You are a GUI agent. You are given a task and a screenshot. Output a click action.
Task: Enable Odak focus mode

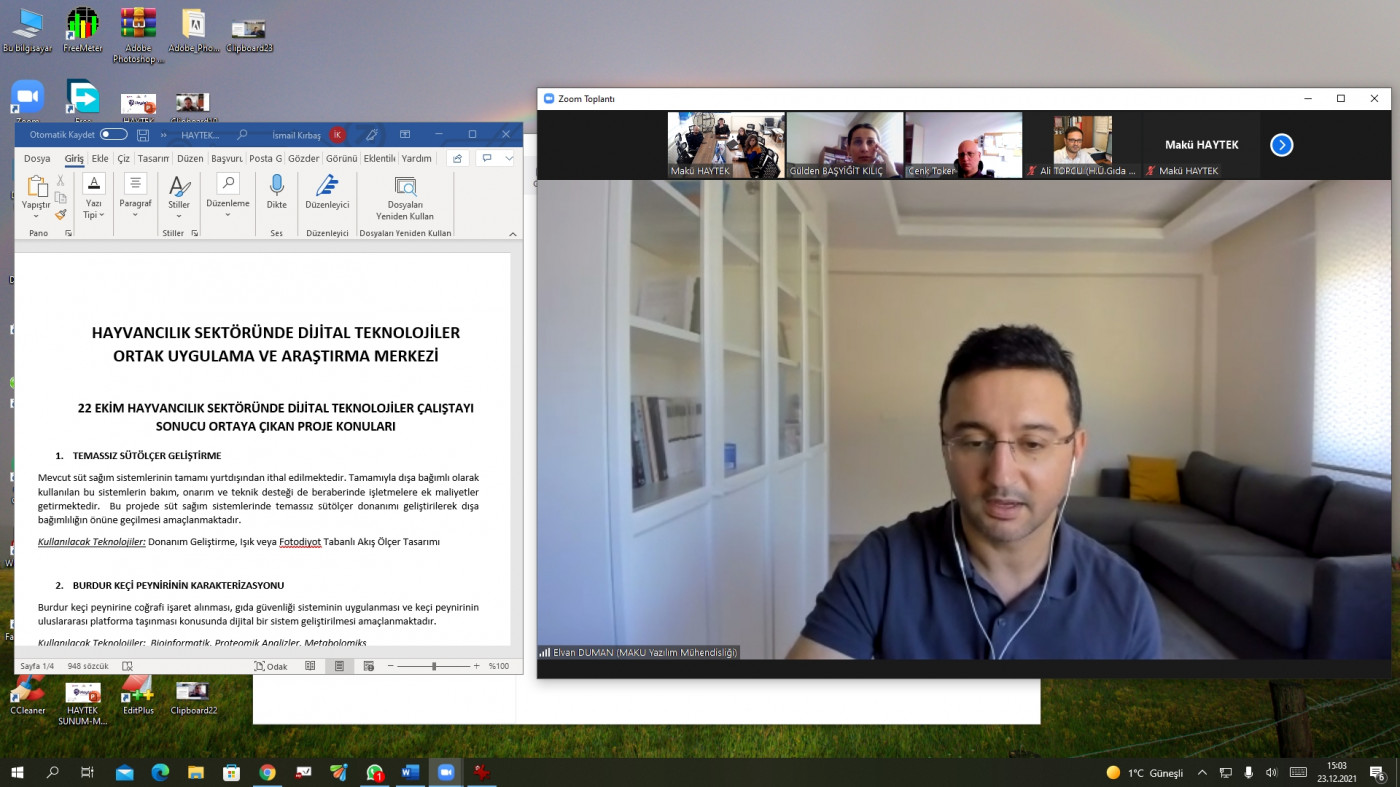point(271,666)
